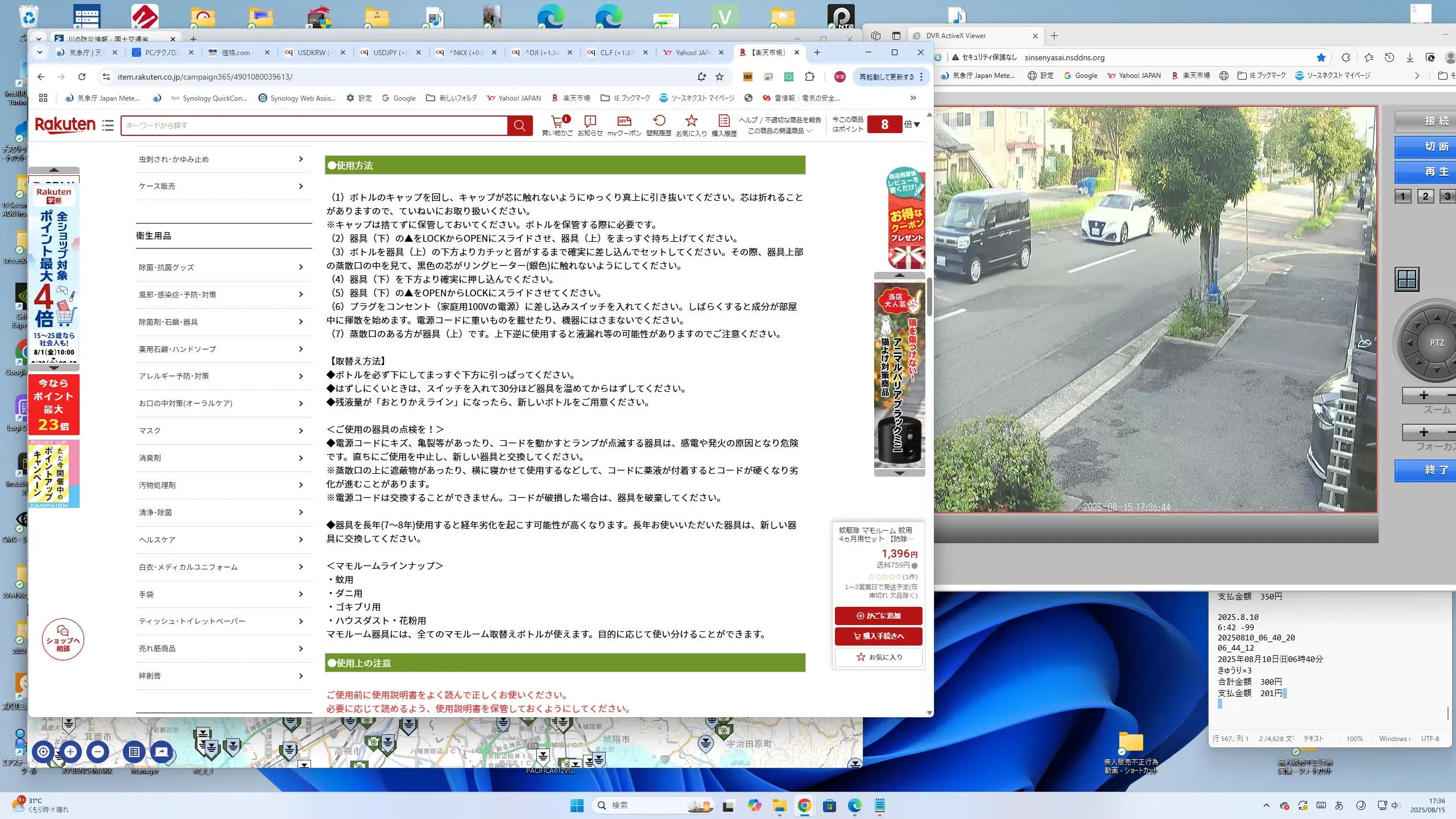Expand the point multiplier 倍 dropdown arrow
Screen dimensions: 1456x819
click(x=916, y=125)
